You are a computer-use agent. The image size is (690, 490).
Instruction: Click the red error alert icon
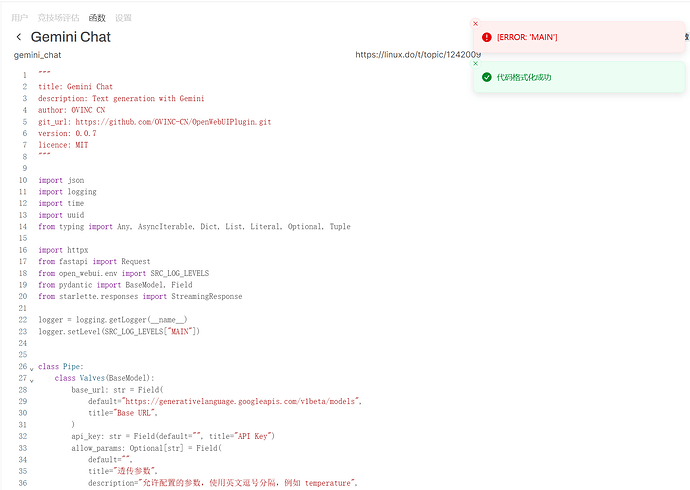486,37
